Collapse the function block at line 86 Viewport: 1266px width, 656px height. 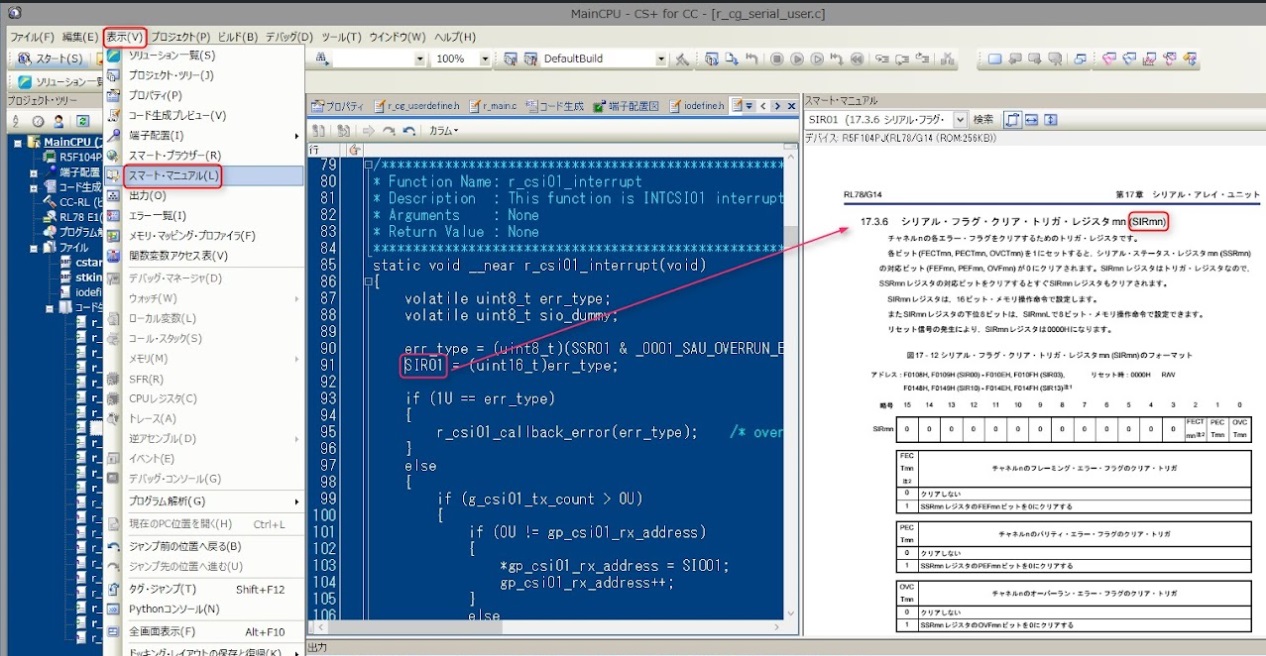(367, 283)
